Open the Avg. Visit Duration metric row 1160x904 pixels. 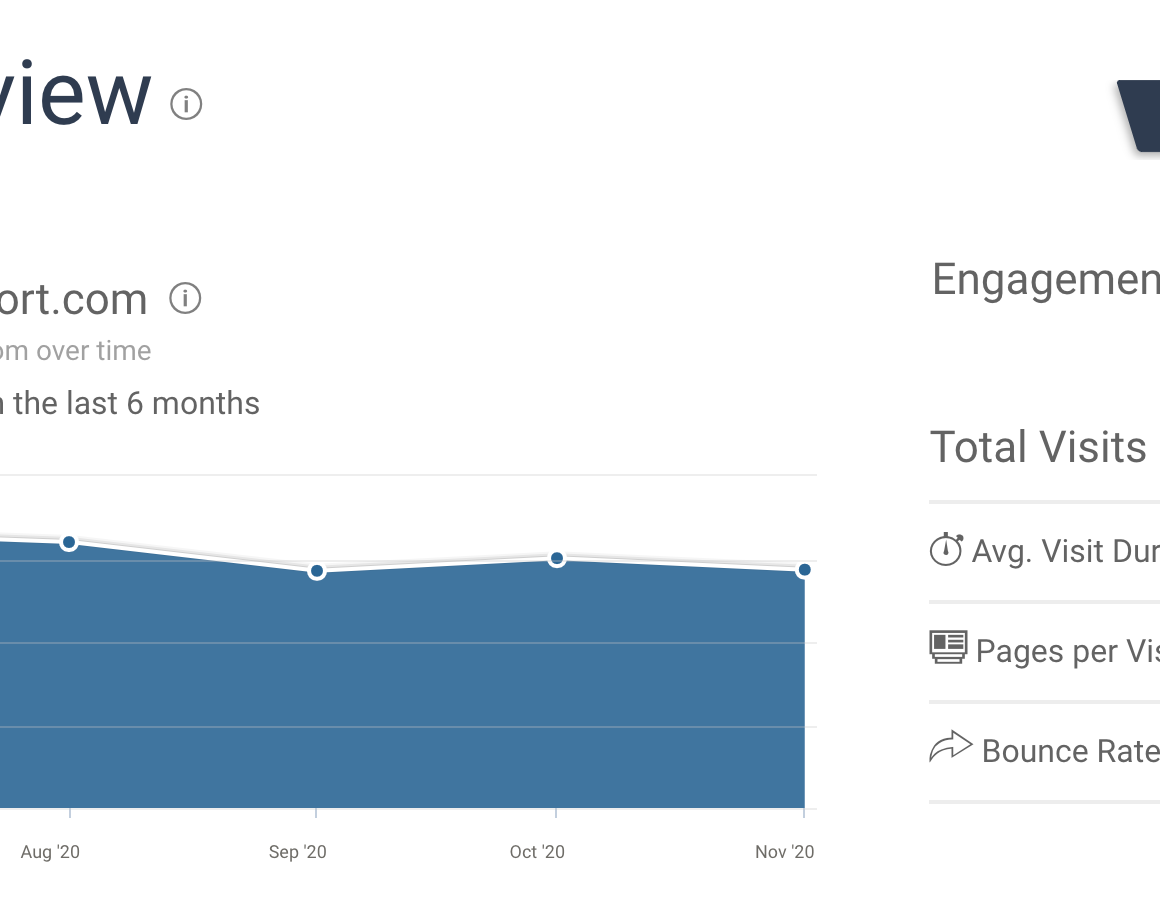tap(1066, 552)
